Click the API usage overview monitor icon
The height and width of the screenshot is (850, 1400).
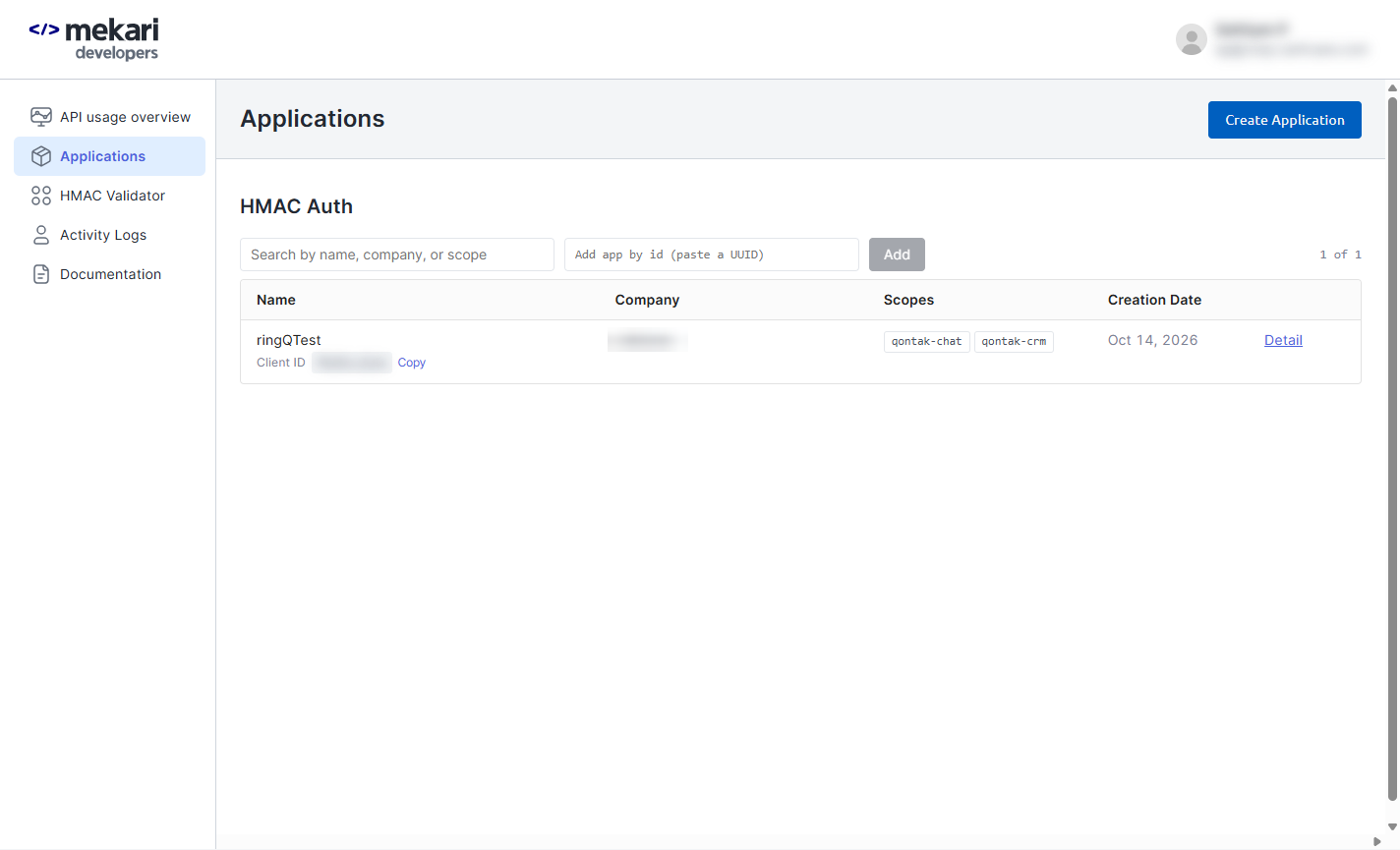point(41,117)
